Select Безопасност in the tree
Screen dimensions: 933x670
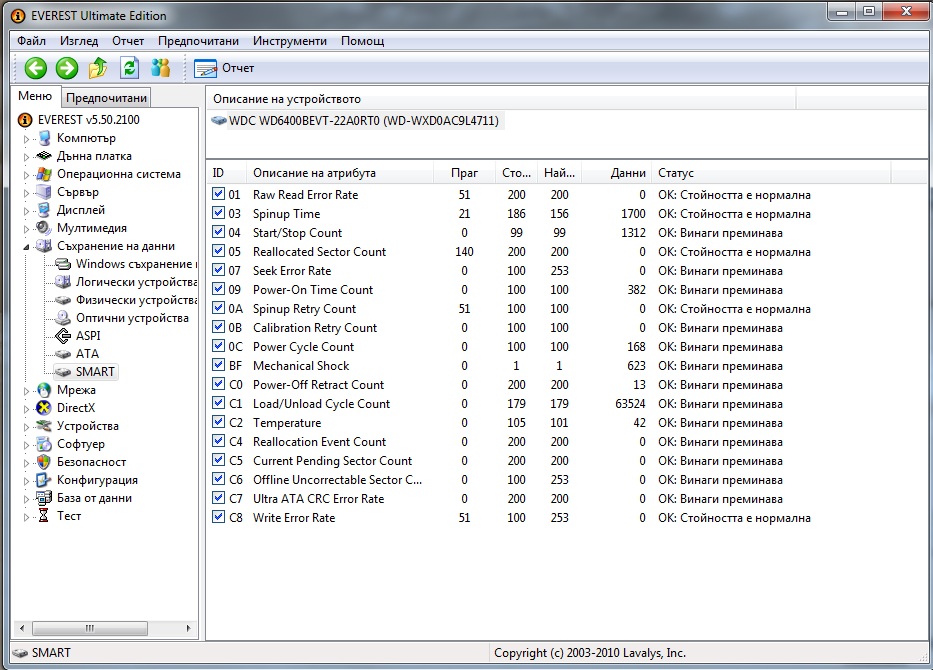click(91, 462)
